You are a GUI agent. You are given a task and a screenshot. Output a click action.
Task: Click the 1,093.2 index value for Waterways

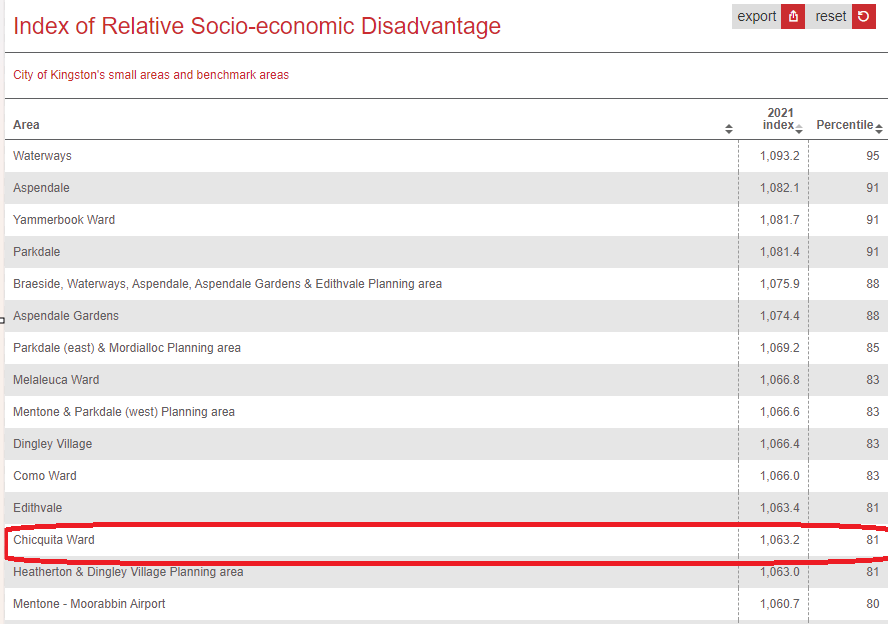click(780, 156)
